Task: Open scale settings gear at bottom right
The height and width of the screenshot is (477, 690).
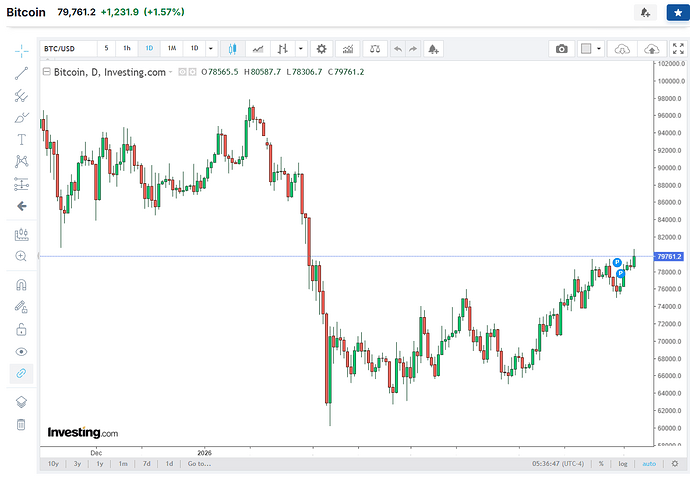Action: [675, 463]
